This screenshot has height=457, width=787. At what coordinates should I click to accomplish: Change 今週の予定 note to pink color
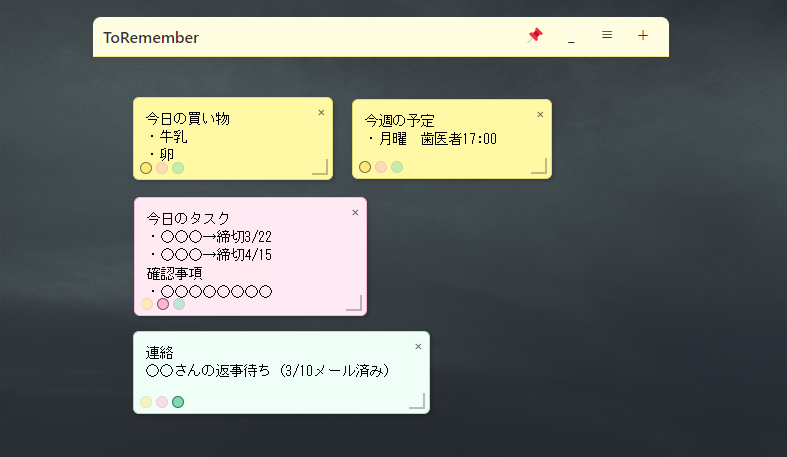[x=381, y=167]
